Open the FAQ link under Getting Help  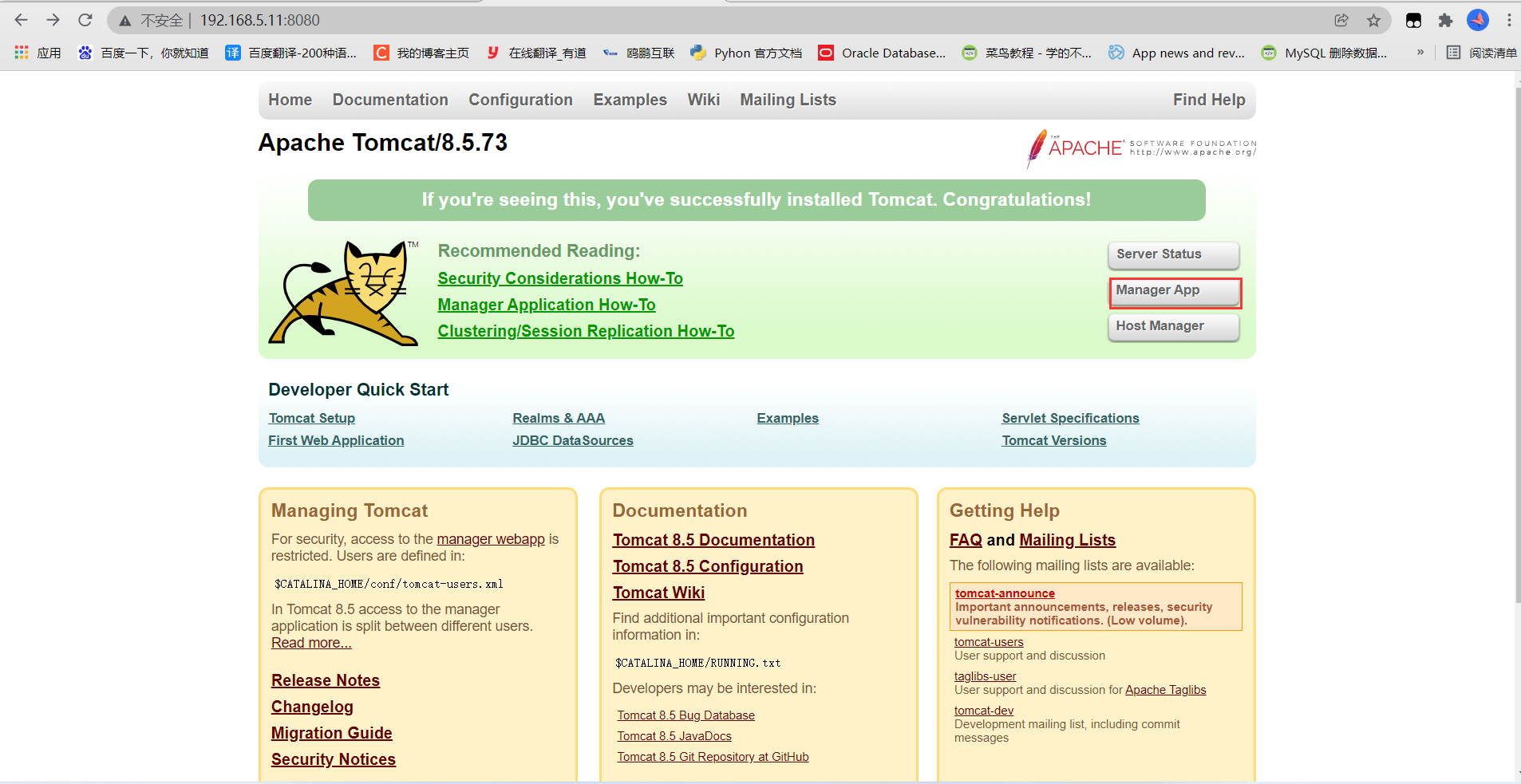(966, 540)
